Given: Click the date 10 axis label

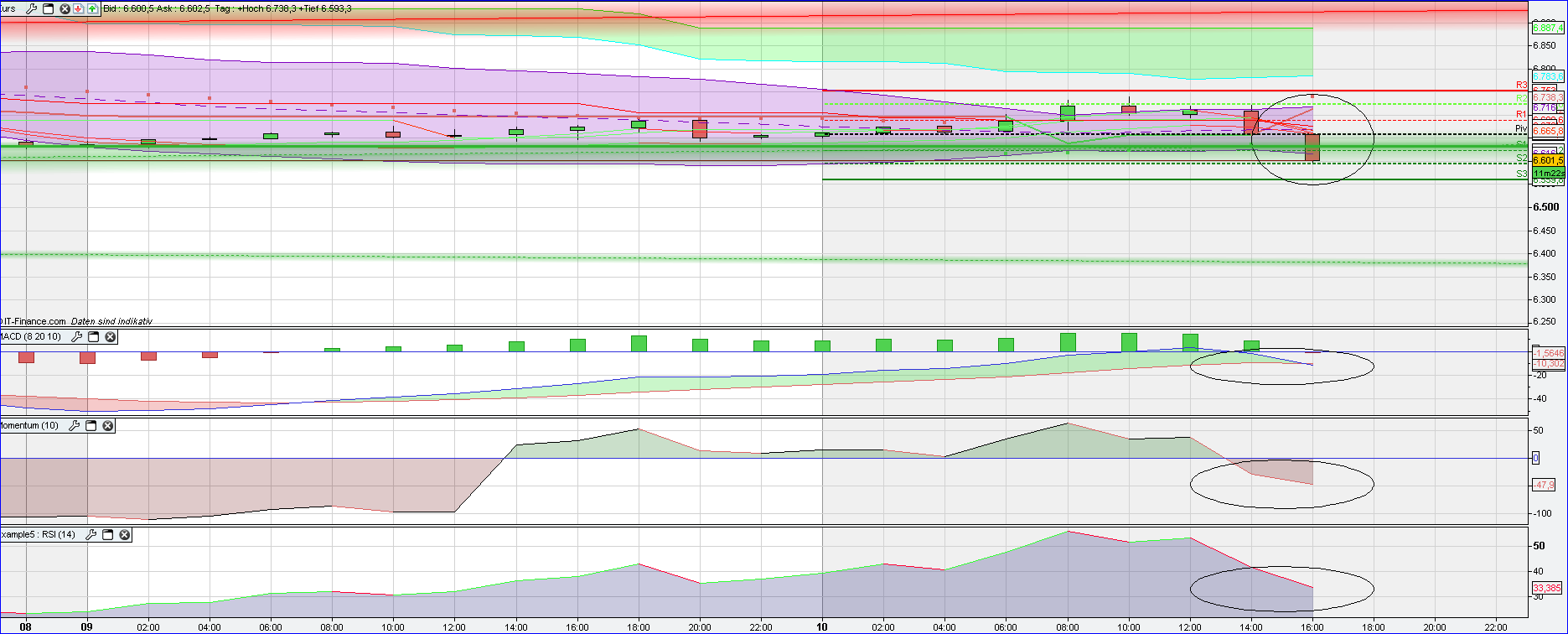Looking at the screenshot, I should [822, 626].
